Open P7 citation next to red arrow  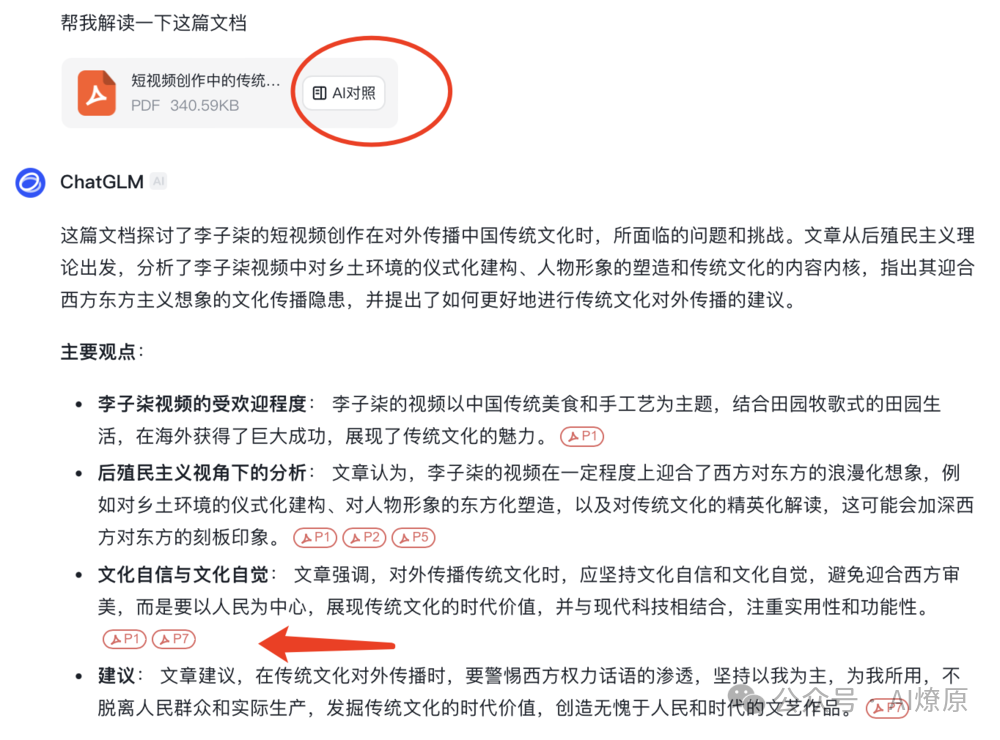click(173, 639)
